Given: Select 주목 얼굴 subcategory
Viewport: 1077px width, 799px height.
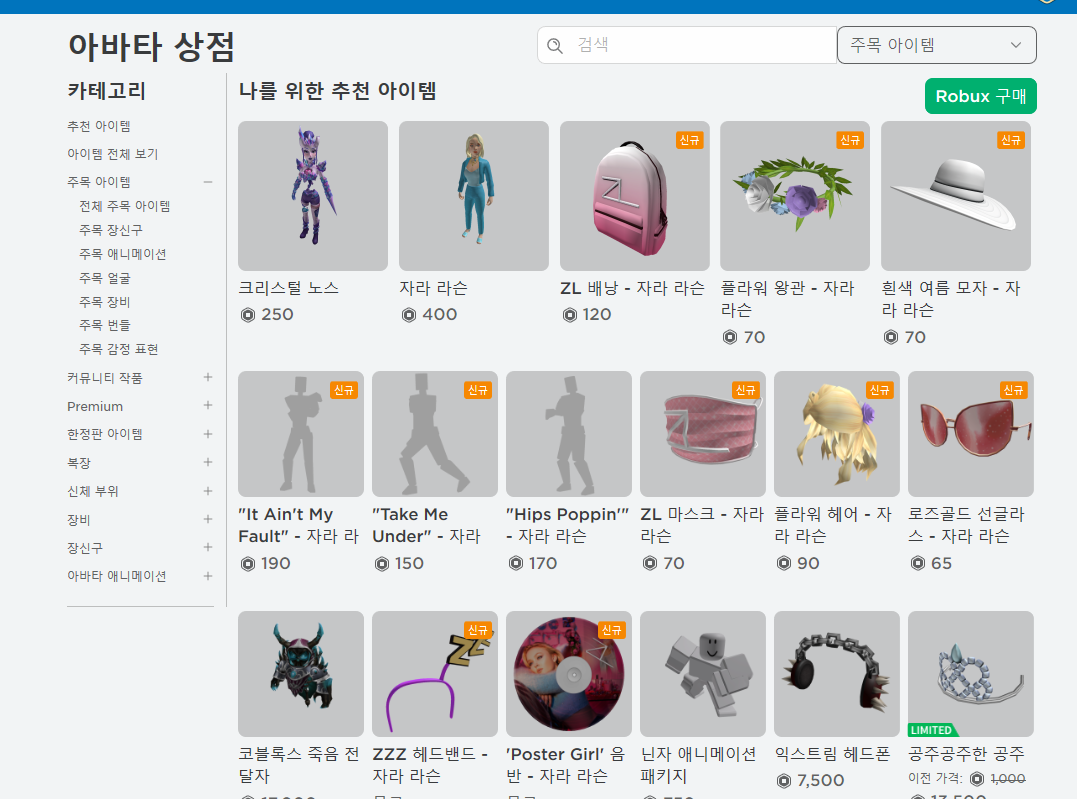Looking at the screenshot, I should coord(104,278).
